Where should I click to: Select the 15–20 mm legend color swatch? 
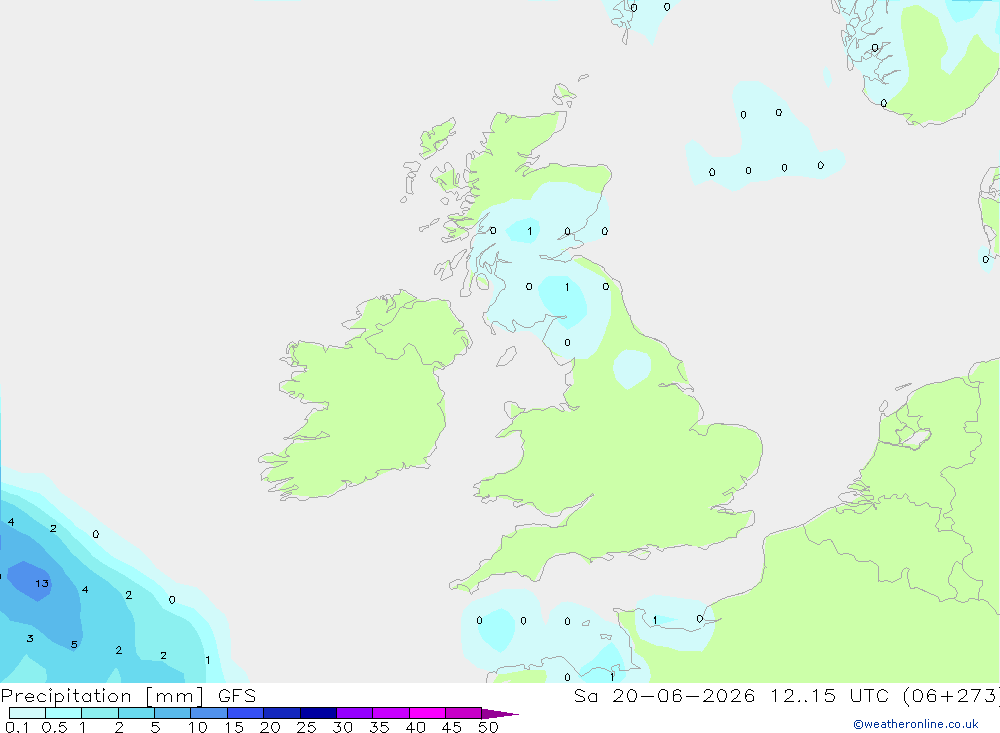[246, 713]
